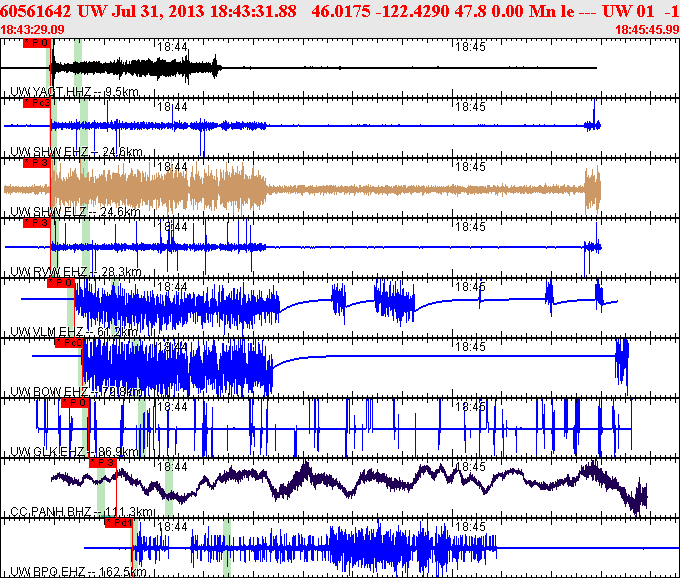The width and height of the screenshot is (680, 578).
Task: Select the Pd1 pick flag on BPO trace
Action: click(x=118, y=522)
